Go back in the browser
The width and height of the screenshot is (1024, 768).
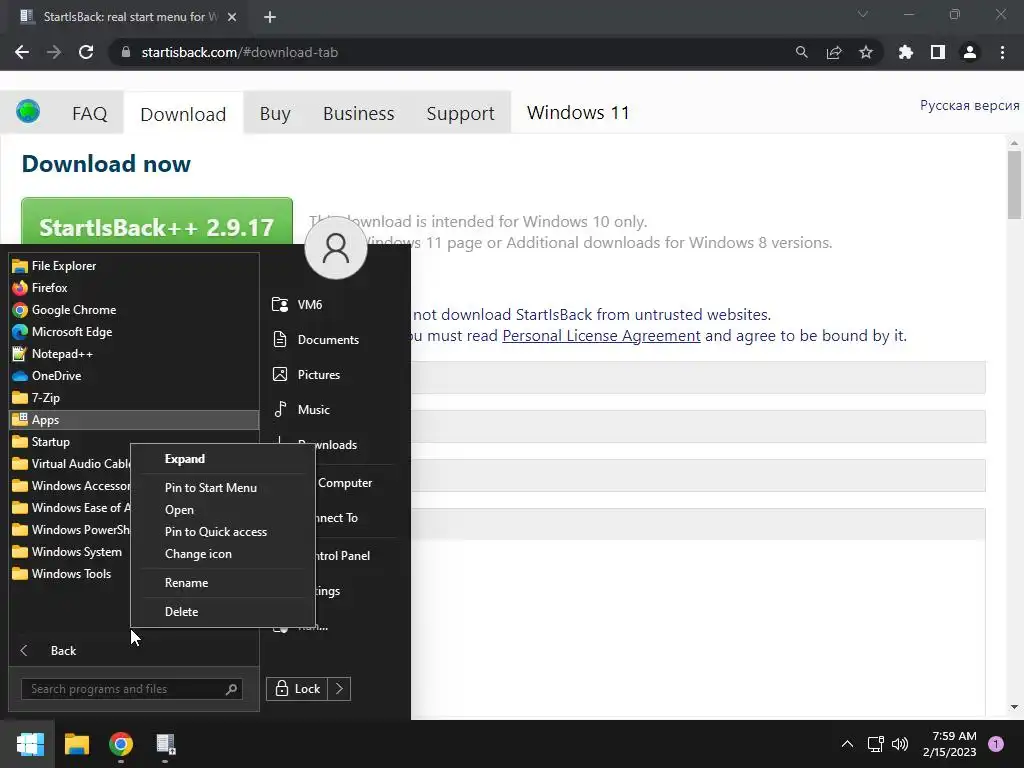coord(22,52)
